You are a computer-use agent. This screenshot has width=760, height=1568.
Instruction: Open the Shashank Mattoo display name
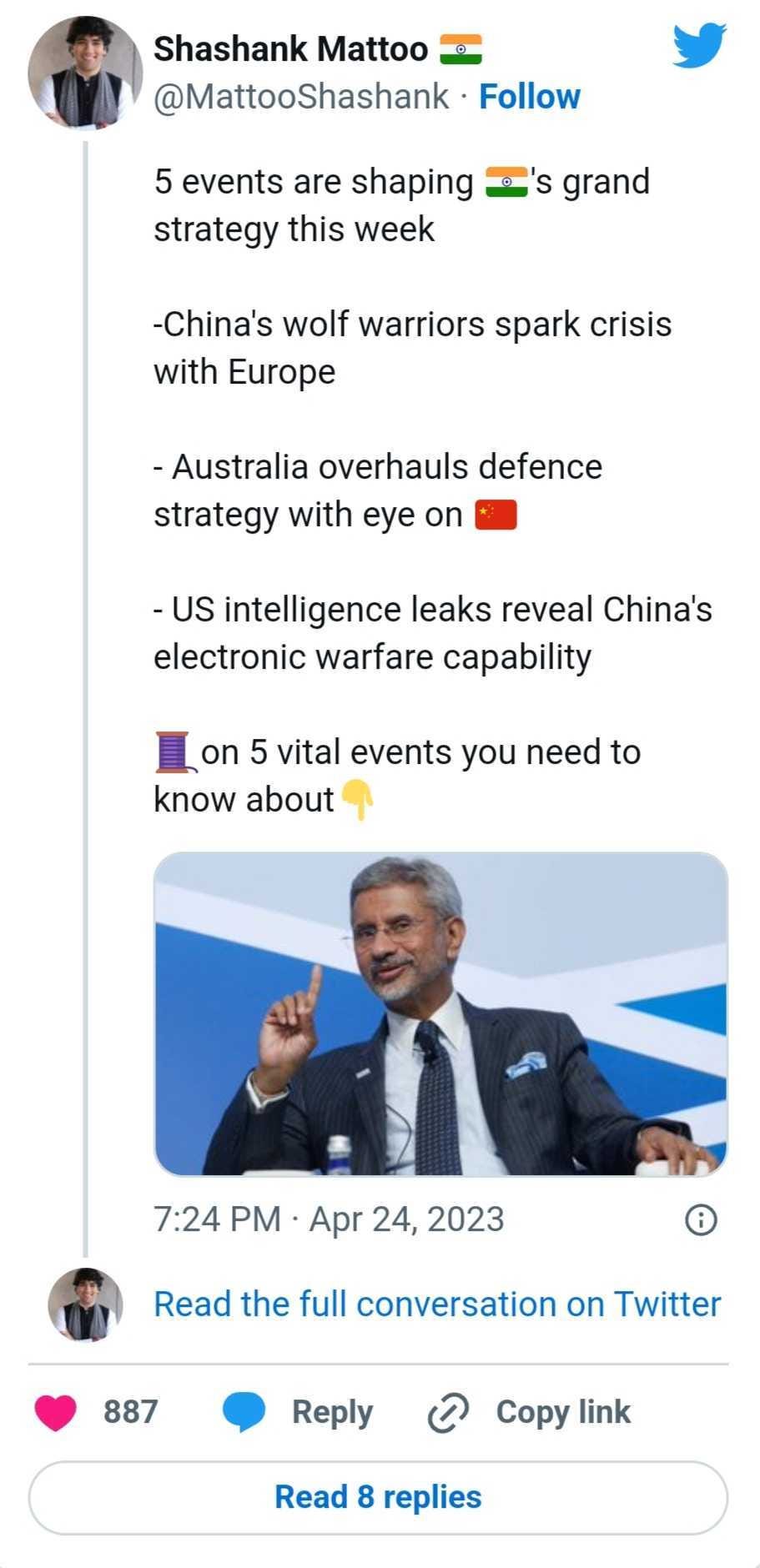point(290,49)
